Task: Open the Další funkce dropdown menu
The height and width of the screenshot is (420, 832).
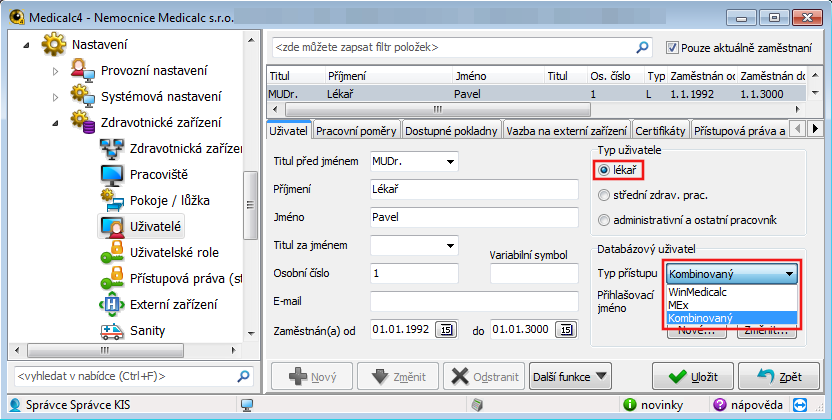Action: [x=570, y=377]
